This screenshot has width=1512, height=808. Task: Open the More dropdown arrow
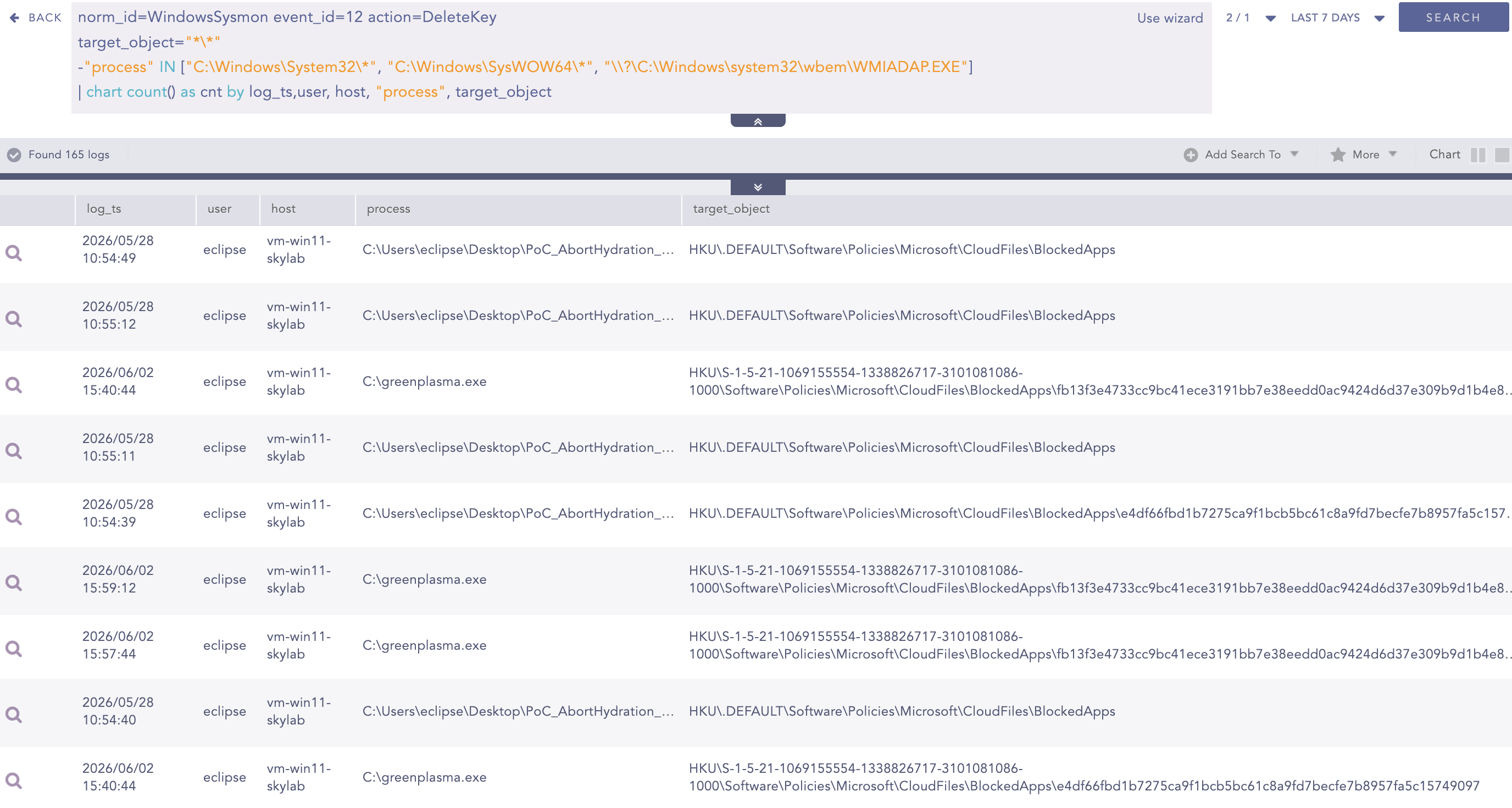[x=1392, y=154]
